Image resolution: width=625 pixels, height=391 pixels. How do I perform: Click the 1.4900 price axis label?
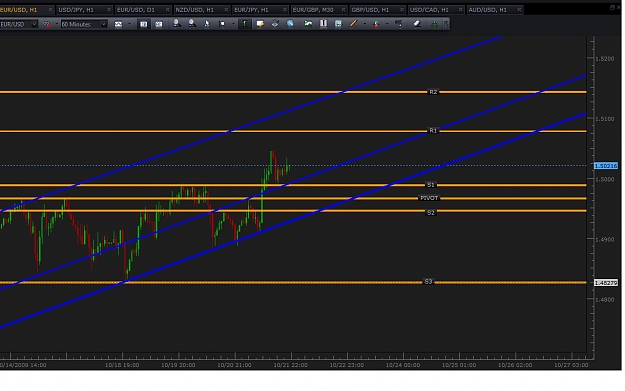point(605,240)
